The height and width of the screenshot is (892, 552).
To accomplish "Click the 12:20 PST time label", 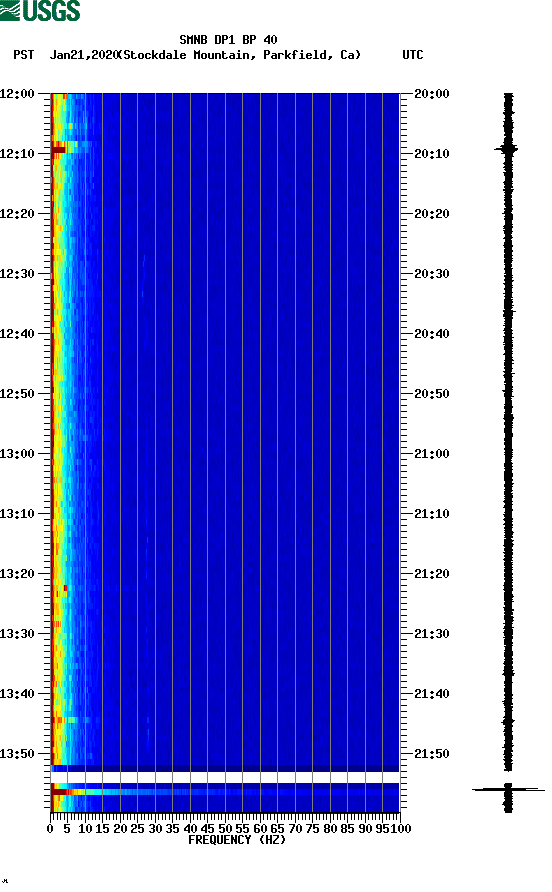I will [x=17, y=213].
